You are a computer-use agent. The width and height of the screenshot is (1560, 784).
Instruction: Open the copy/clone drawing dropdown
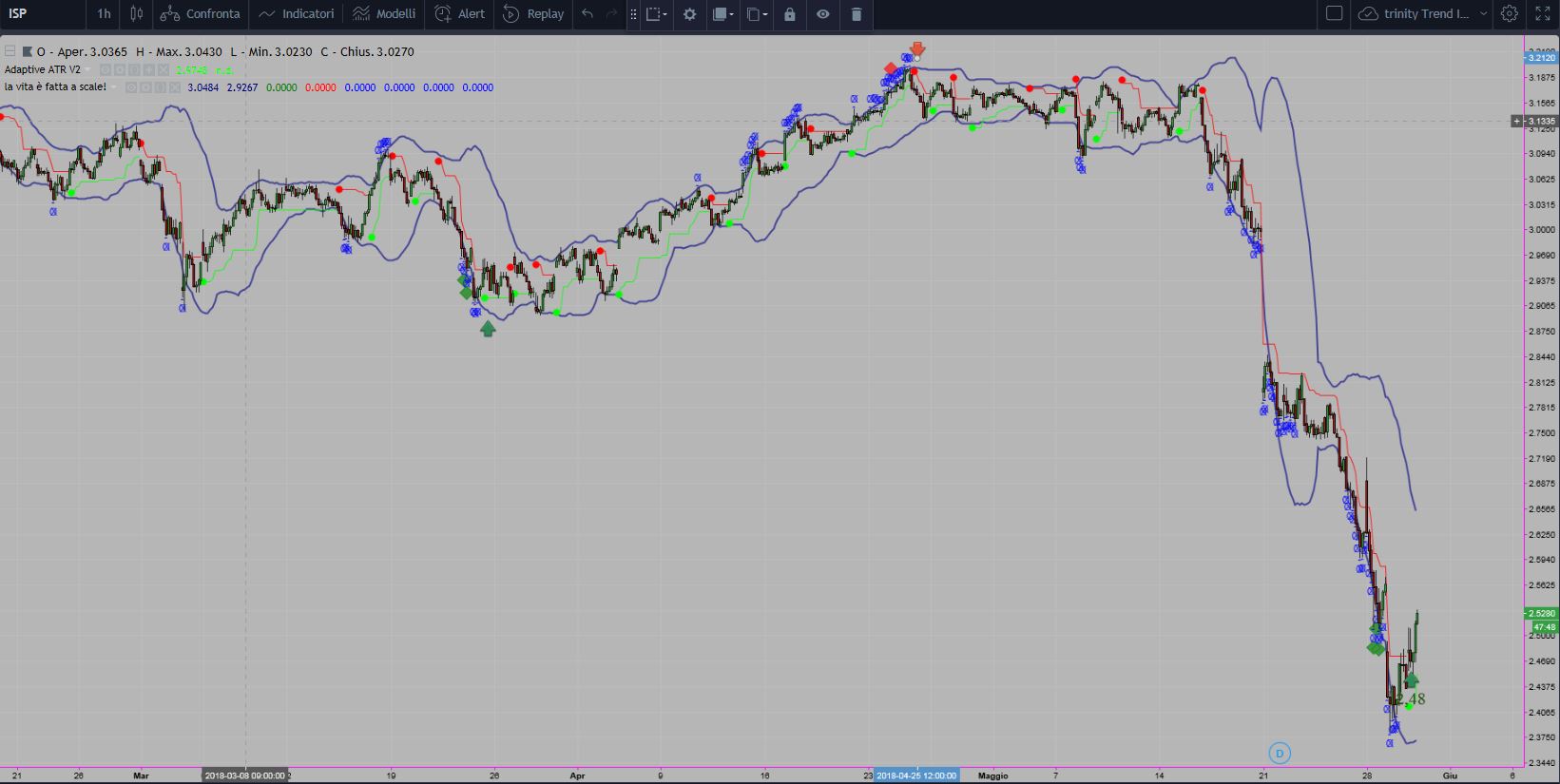[x=757, y=14]
